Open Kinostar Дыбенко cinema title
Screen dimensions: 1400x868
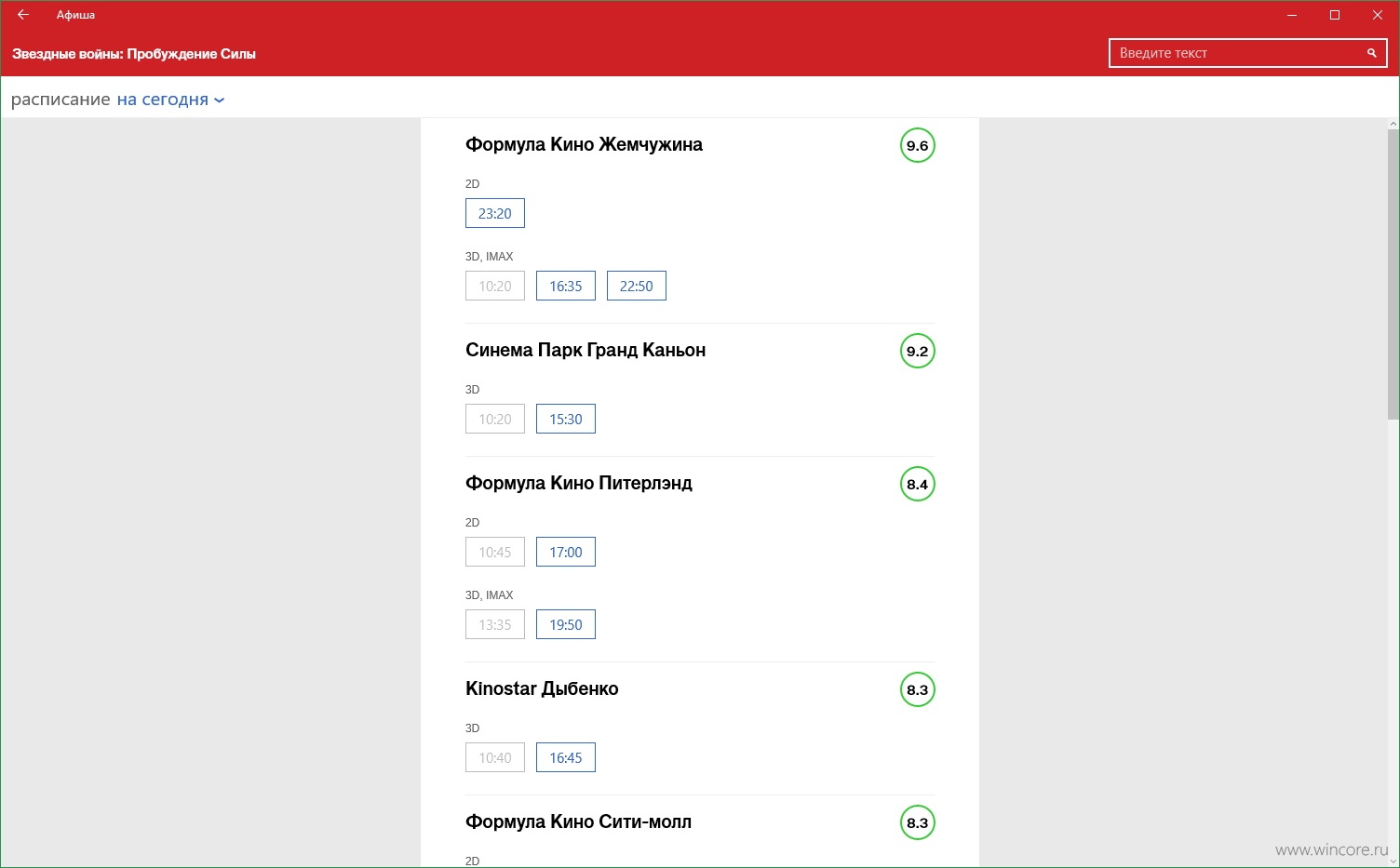coord(542,688)
